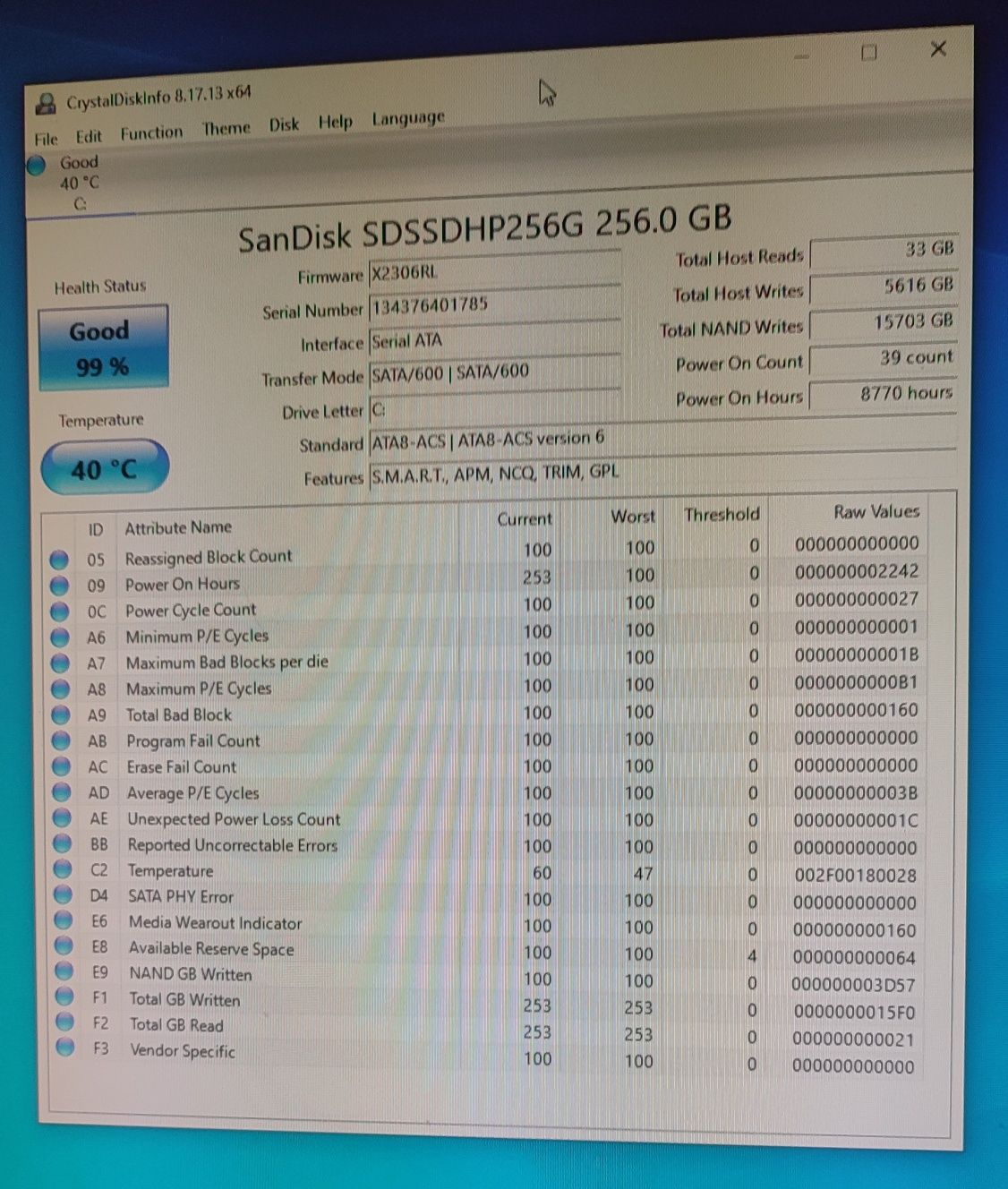This screenshot has width=1008, height=1189.
Task: Click the status orb for Power Cycle Count
Action: click(59, 612)
